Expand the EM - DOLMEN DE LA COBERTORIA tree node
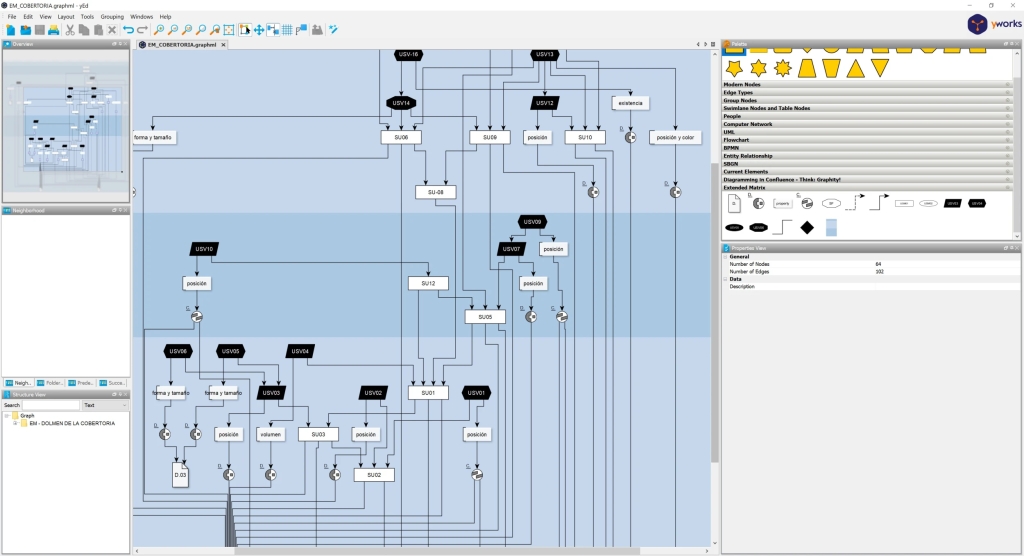Viewport: 1024px width, 556px height. [15, 423]
